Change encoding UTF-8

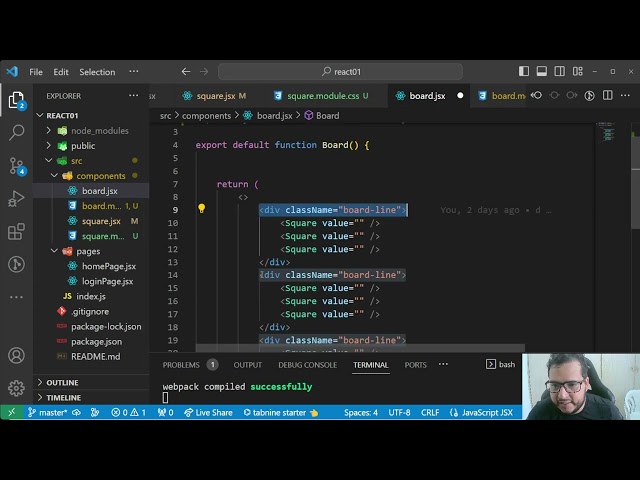[x=399, y=412]
